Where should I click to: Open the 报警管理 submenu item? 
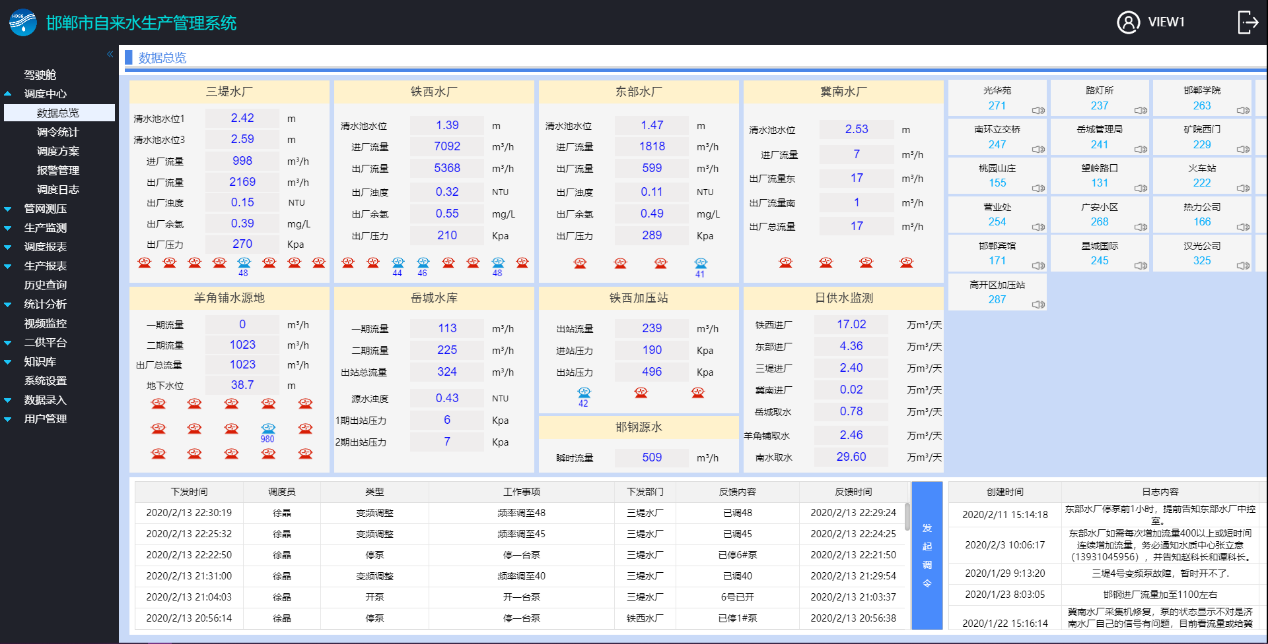[58, 170]
